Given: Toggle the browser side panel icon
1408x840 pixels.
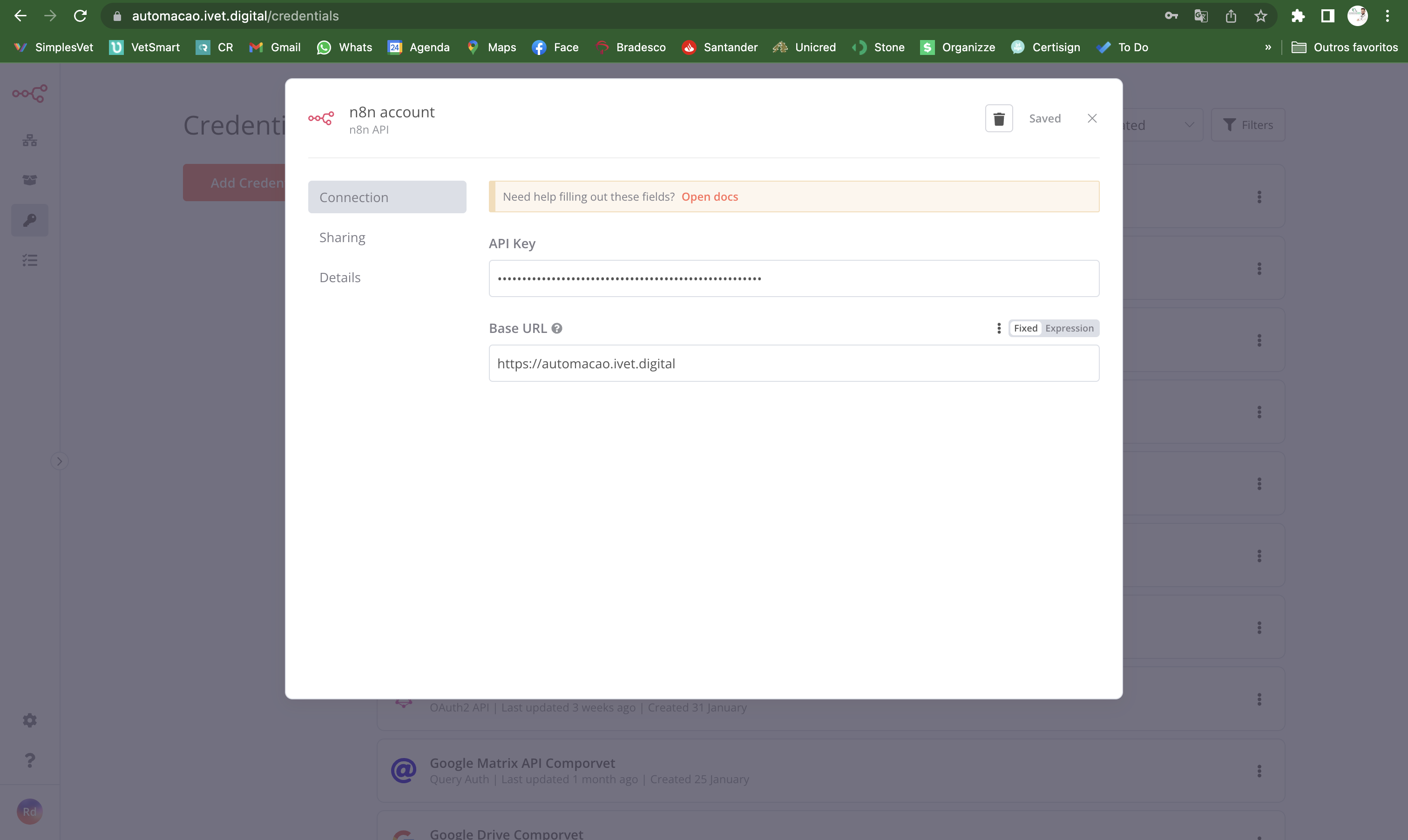Looking at the screenshot, I should coord(1327,16).
